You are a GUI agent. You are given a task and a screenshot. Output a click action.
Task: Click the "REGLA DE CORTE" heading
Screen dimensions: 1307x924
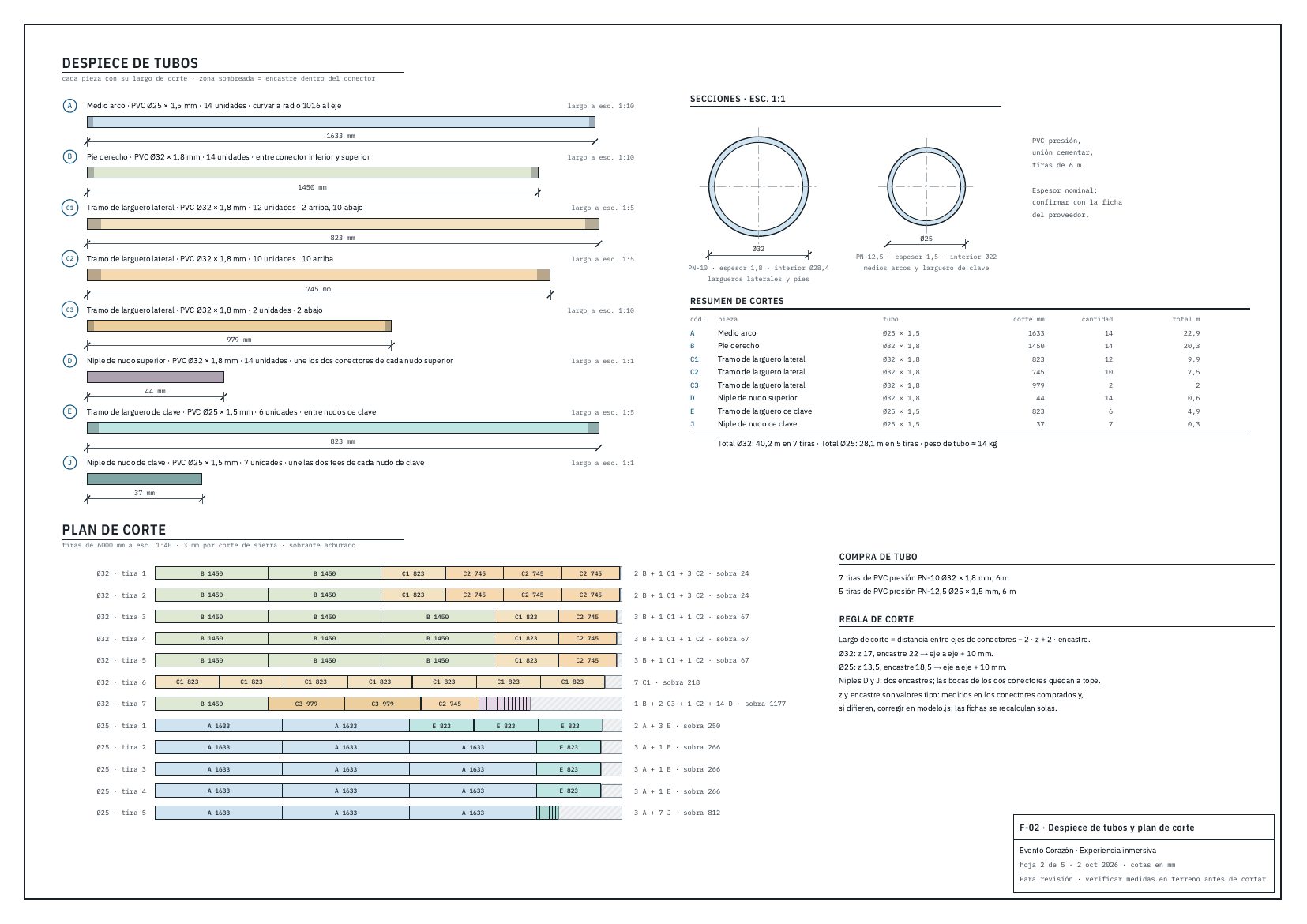point(877,619)
